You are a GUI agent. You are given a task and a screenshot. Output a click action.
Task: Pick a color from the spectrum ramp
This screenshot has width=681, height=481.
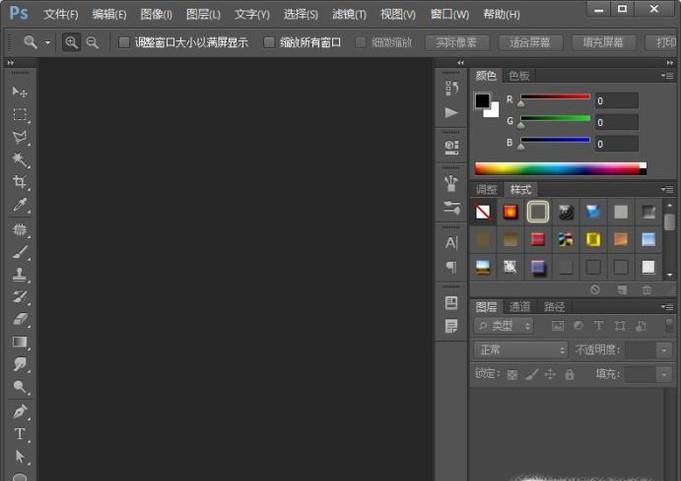[561, 169]
